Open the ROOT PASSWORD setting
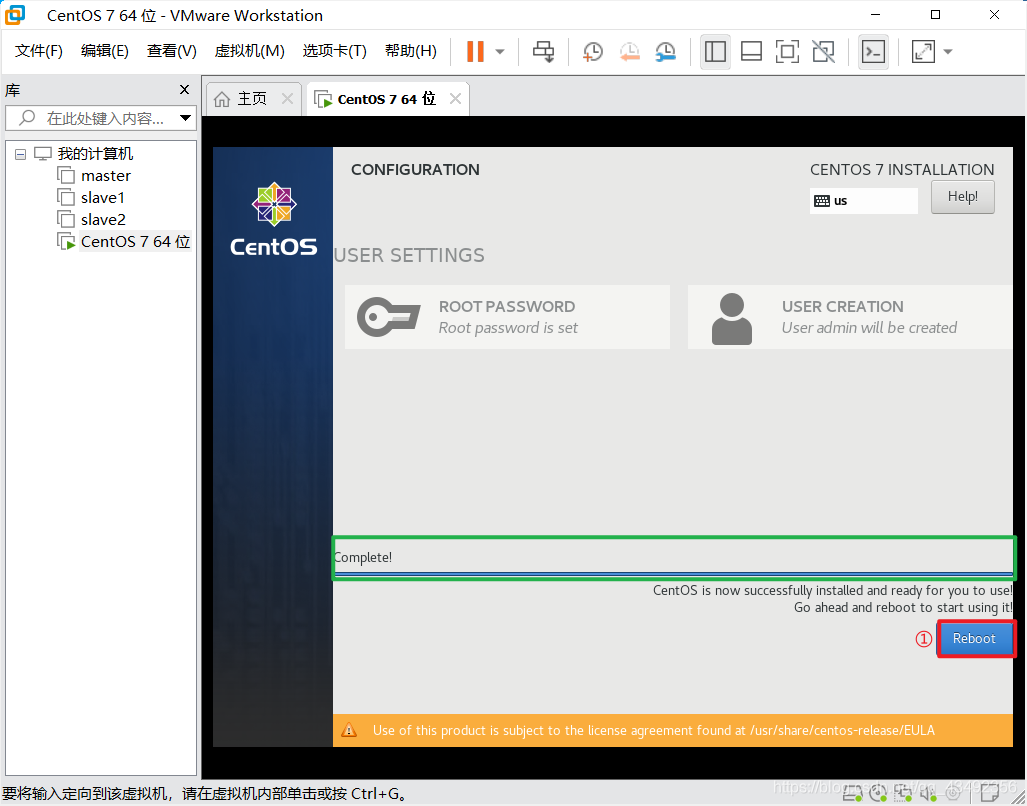This screenshot has width=1027, height=806. pyautogui.click(x=507, y=317)
